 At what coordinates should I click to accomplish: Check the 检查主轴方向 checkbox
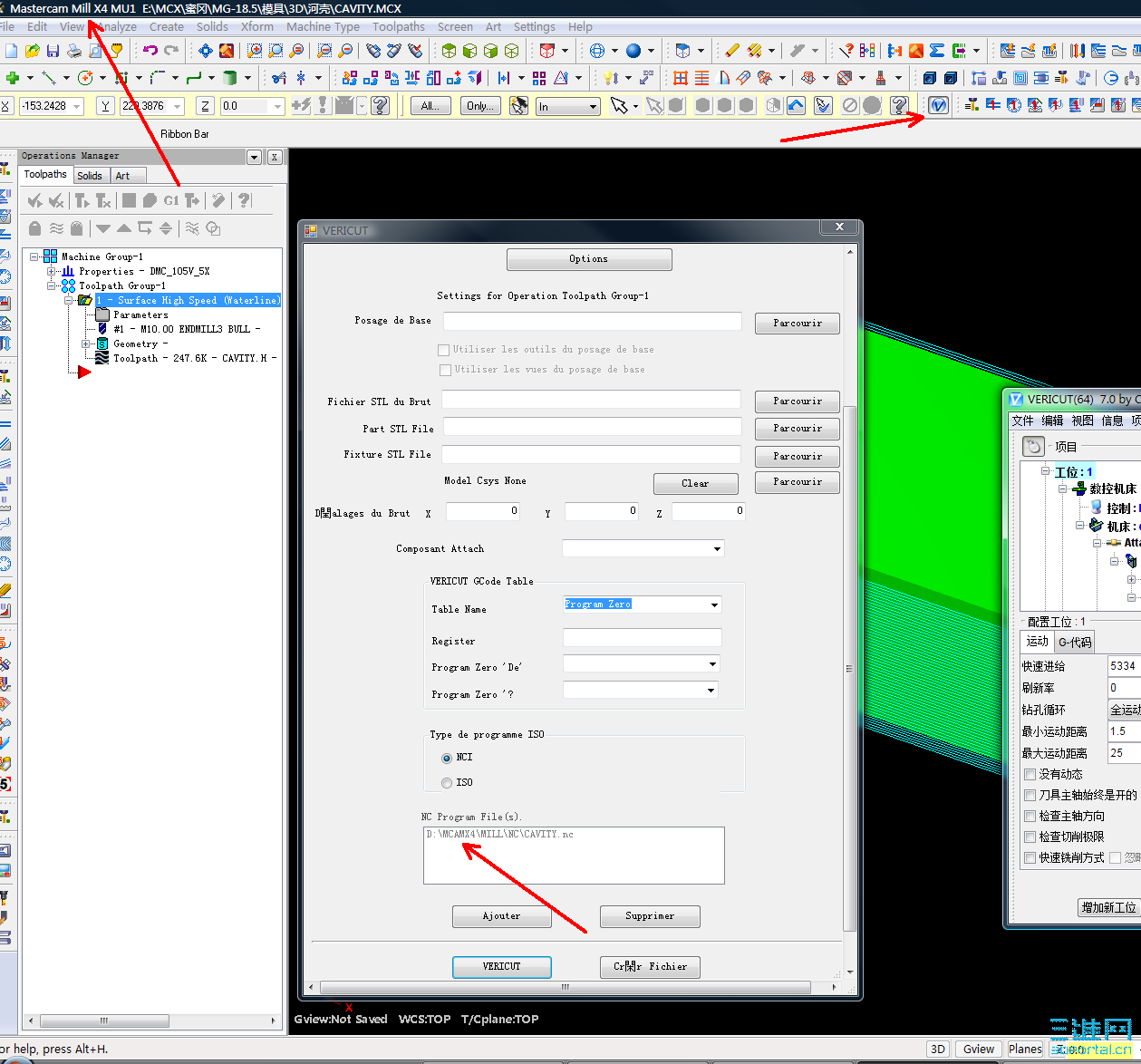[x=1030, y=816]
